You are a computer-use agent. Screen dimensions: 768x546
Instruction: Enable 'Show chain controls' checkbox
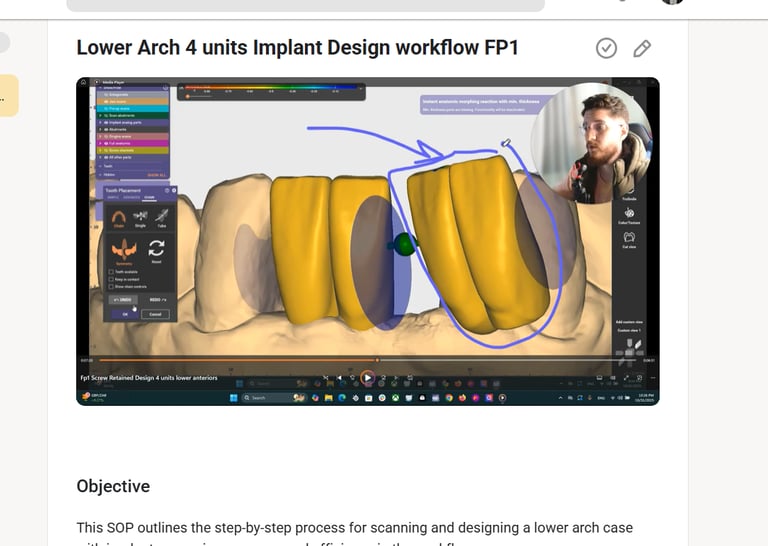pyautogui.click(x=111, y=286)
